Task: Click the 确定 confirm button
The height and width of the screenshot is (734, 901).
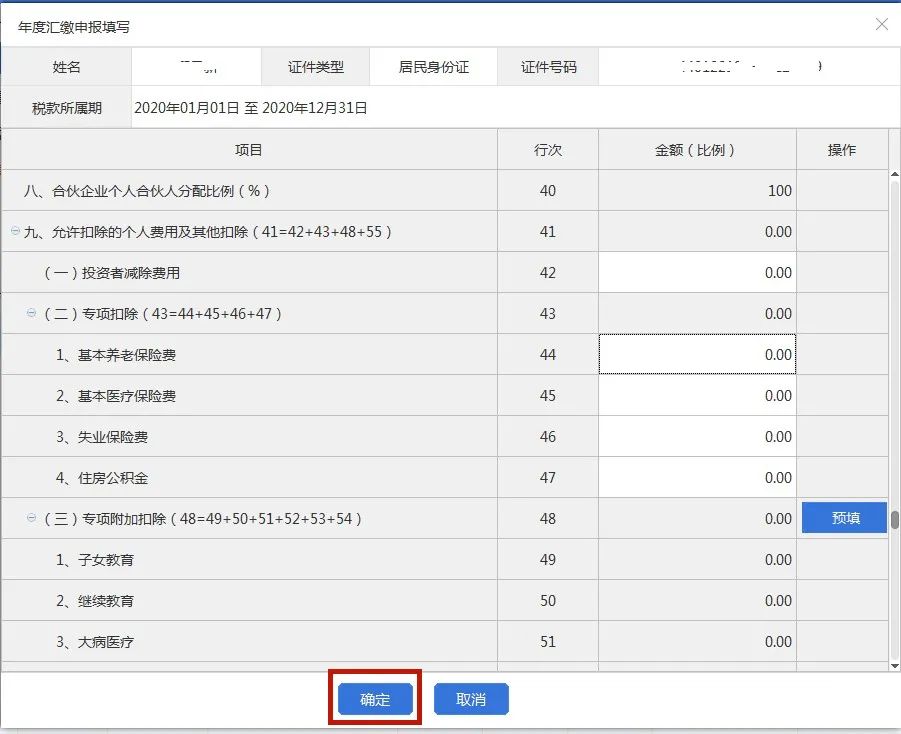Action: [375, 699]
